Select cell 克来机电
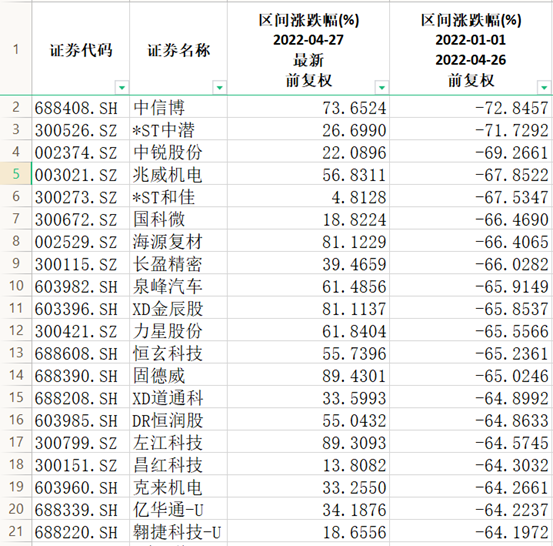The width and height of the screenshot is (553, 546). point(178,487)
